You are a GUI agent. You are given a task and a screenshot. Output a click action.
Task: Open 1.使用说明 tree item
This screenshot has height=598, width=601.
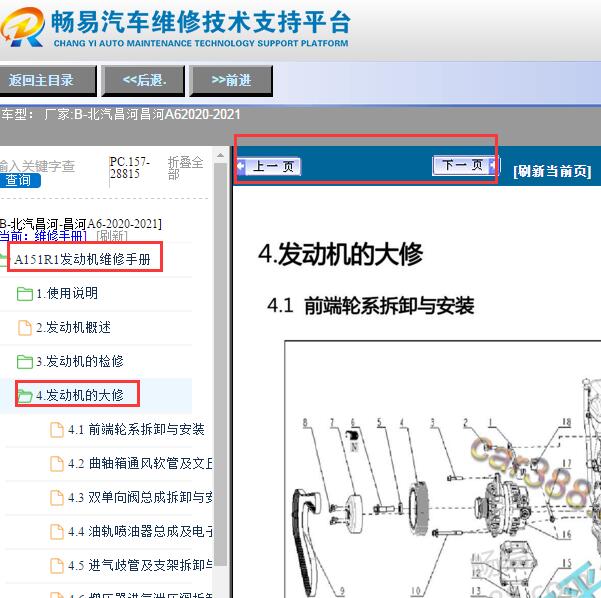pos(67,293)
